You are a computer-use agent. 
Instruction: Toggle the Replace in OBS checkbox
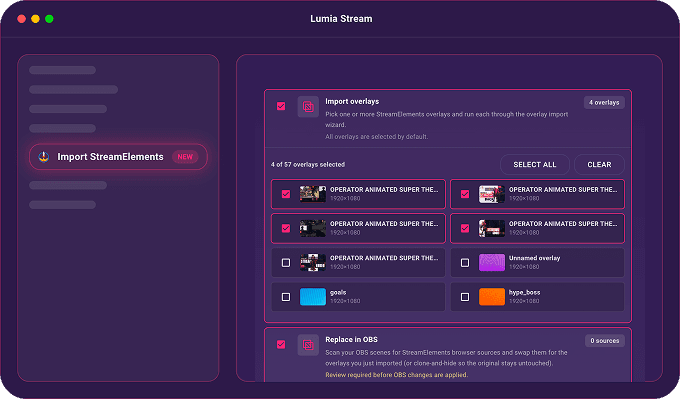(281, 344)
